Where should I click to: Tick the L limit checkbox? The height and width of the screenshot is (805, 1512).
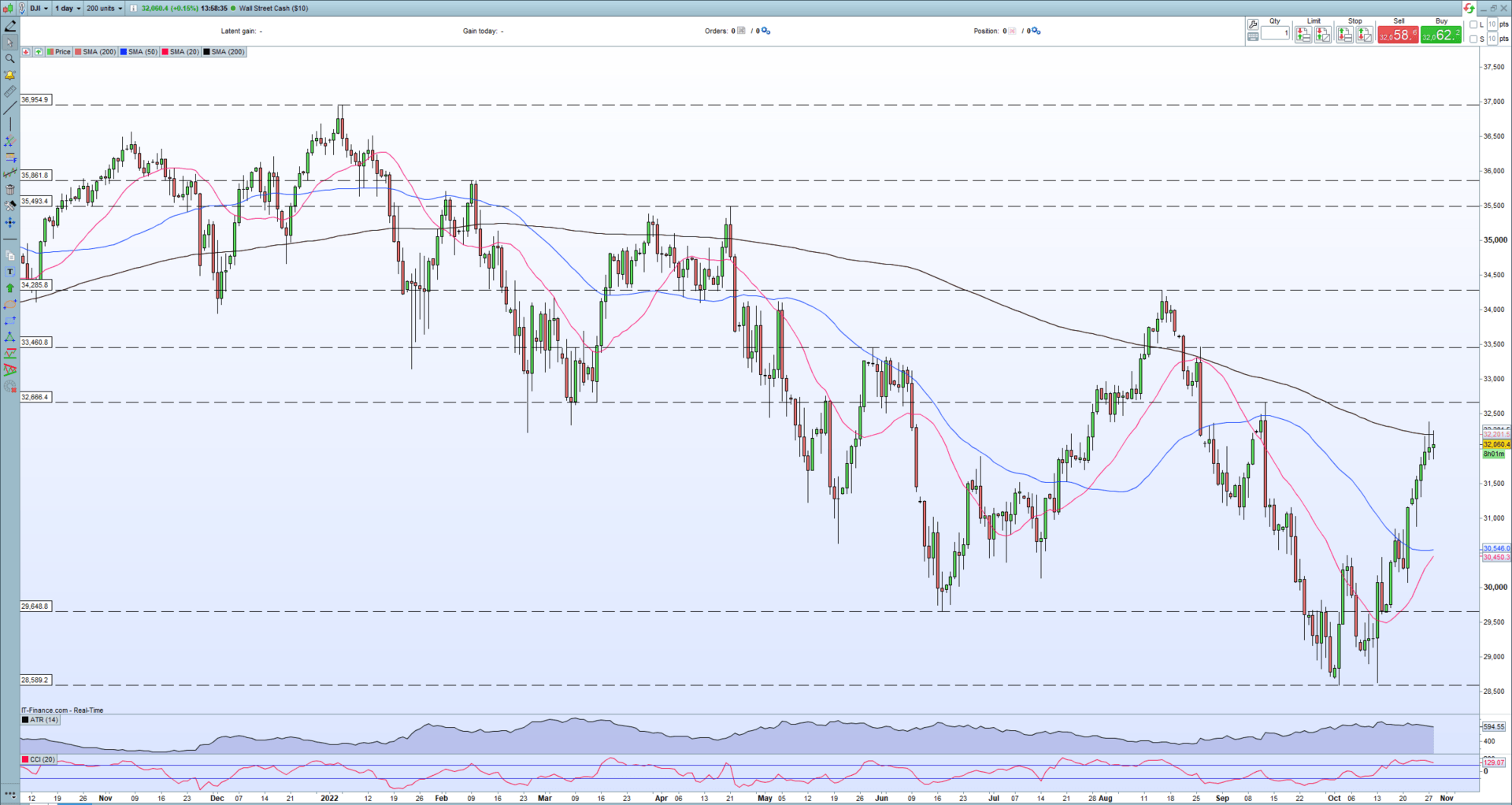(x=1473, y=24)
